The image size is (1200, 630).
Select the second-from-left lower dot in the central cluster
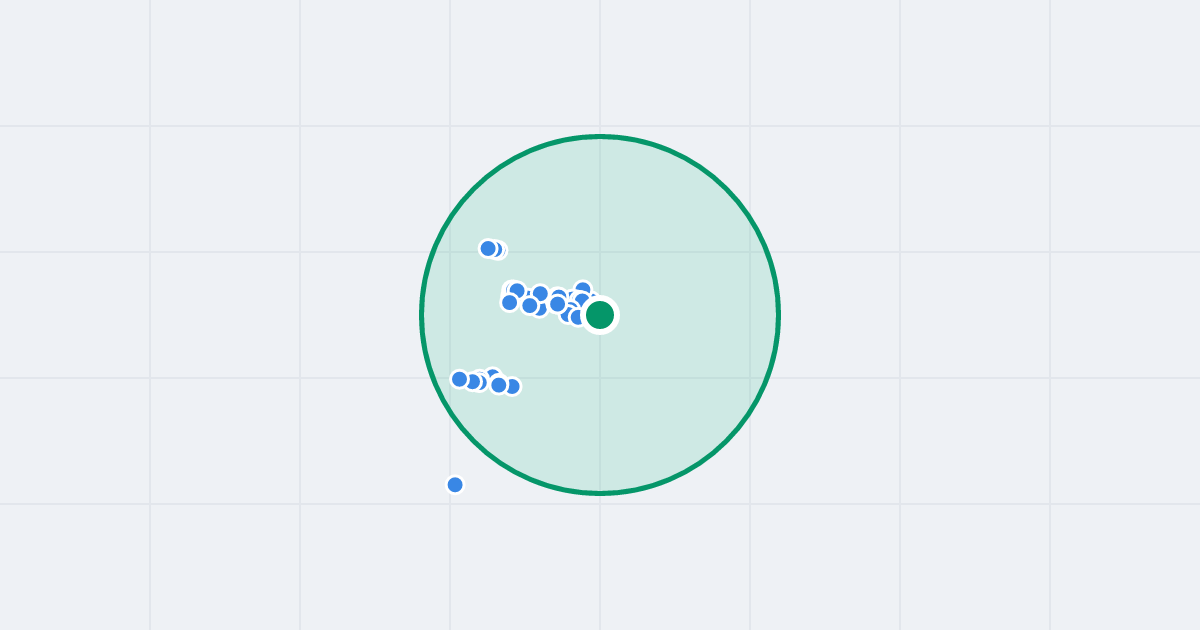530,305
